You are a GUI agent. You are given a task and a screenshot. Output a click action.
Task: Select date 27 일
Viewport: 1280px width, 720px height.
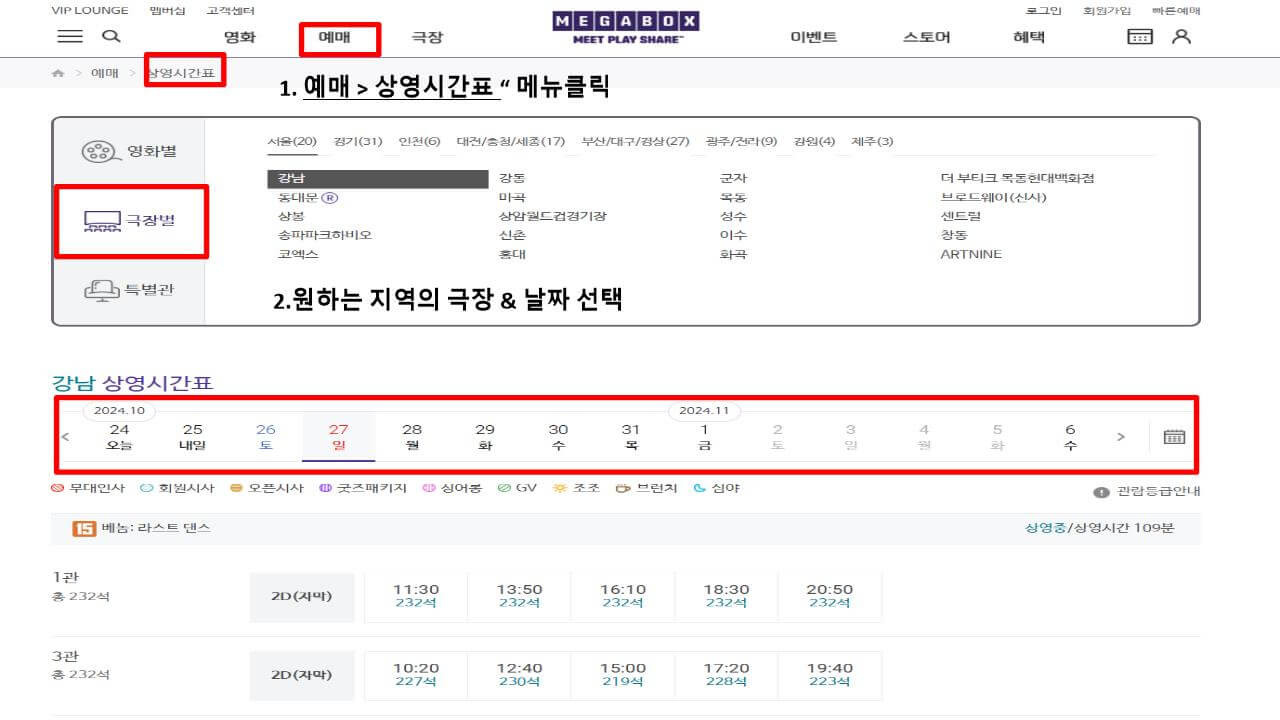coord(338,437)
